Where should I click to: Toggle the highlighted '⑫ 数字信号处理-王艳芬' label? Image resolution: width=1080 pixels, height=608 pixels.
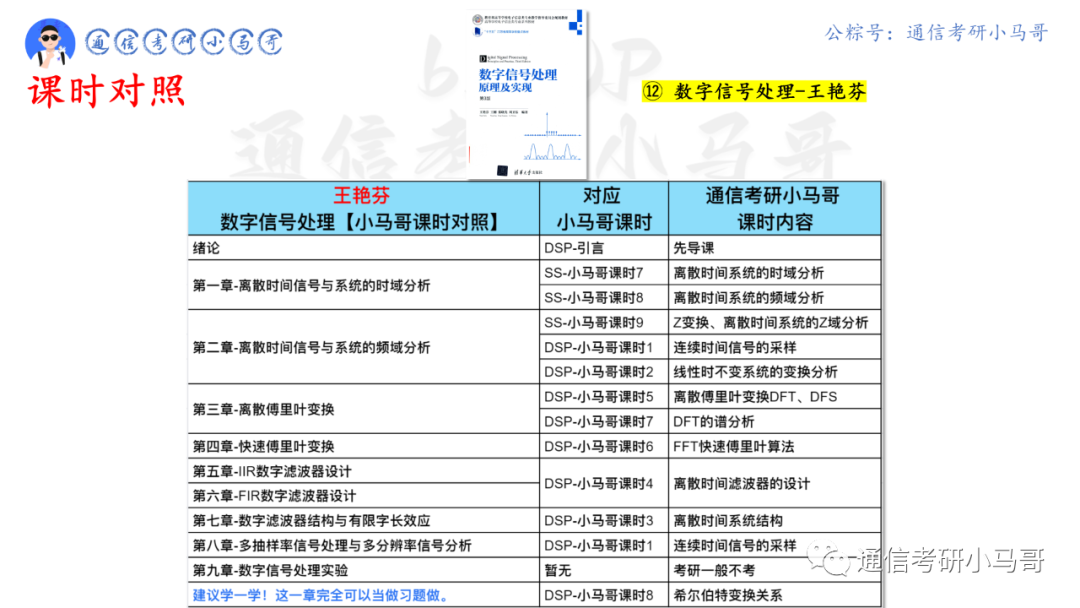(x=756, y=91)
